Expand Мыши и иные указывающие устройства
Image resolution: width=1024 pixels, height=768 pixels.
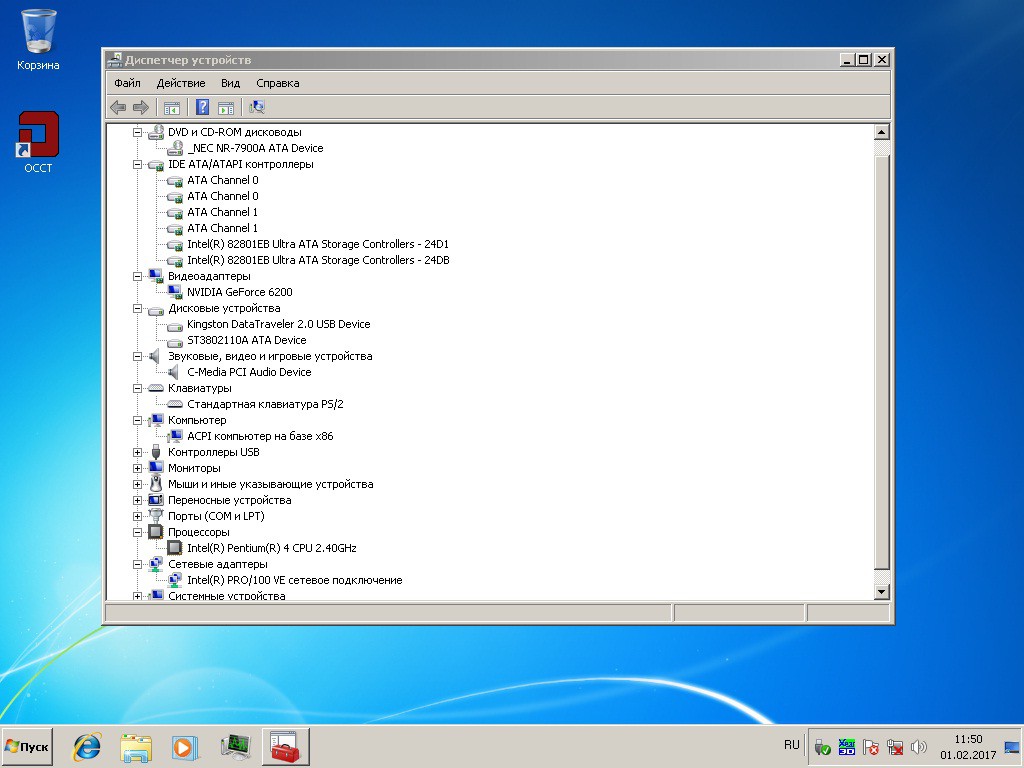[x=137, y=485]
